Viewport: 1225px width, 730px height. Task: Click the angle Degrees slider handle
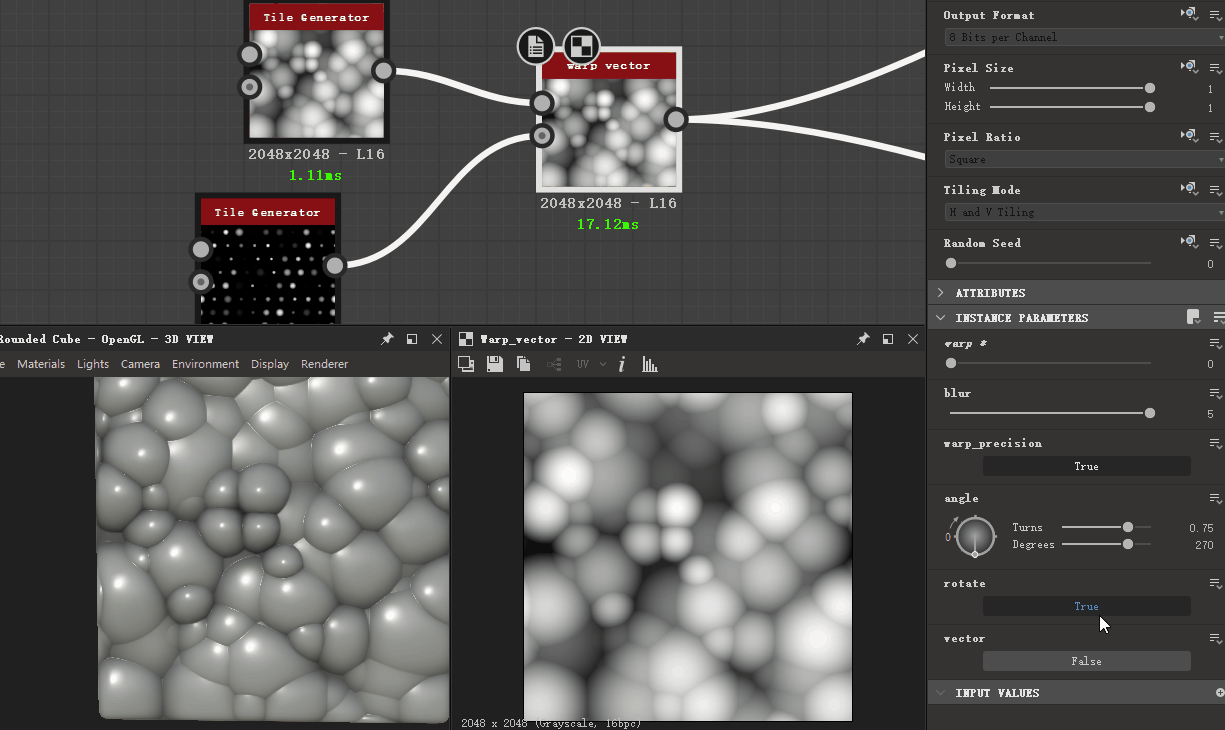[x=1128, y=544]
